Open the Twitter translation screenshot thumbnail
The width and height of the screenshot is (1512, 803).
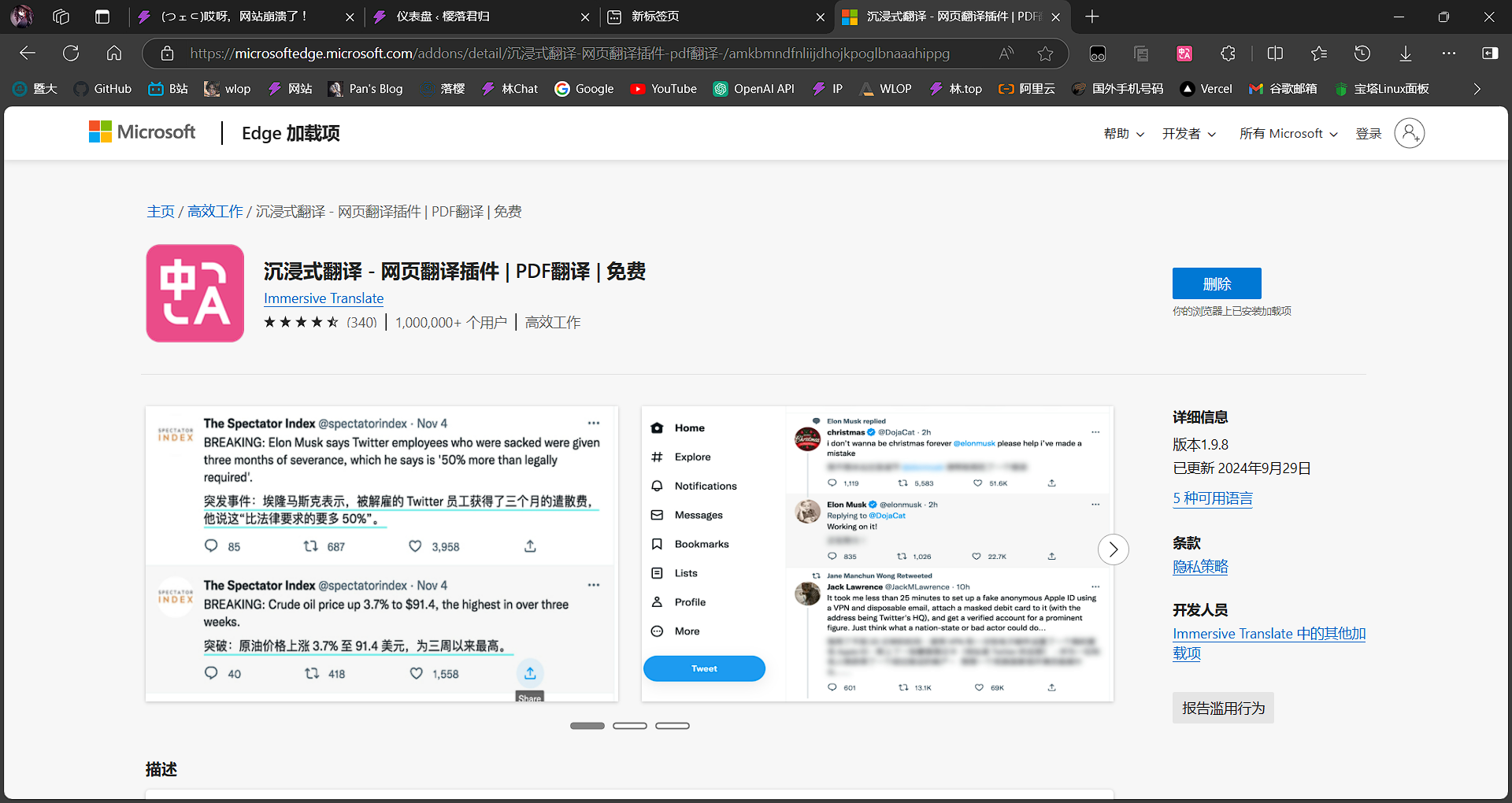[x=382, y=553]
